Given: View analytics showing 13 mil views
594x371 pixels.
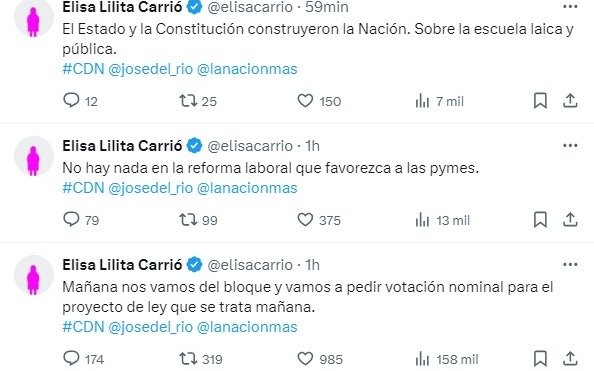Looking at the screenshot, I should pos(442,220).
